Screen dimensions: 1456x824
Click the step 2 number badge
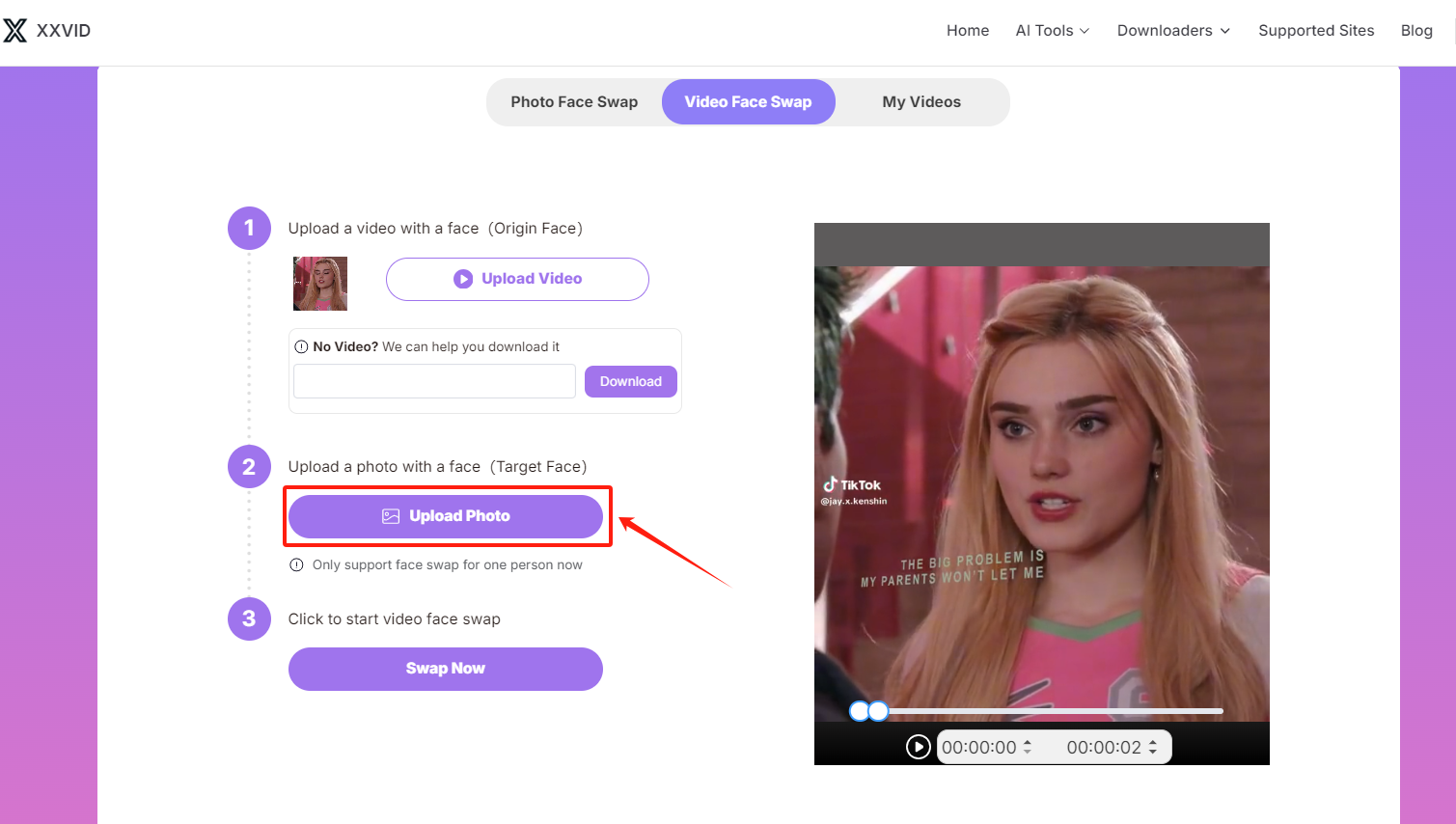(x=249, y=466)
